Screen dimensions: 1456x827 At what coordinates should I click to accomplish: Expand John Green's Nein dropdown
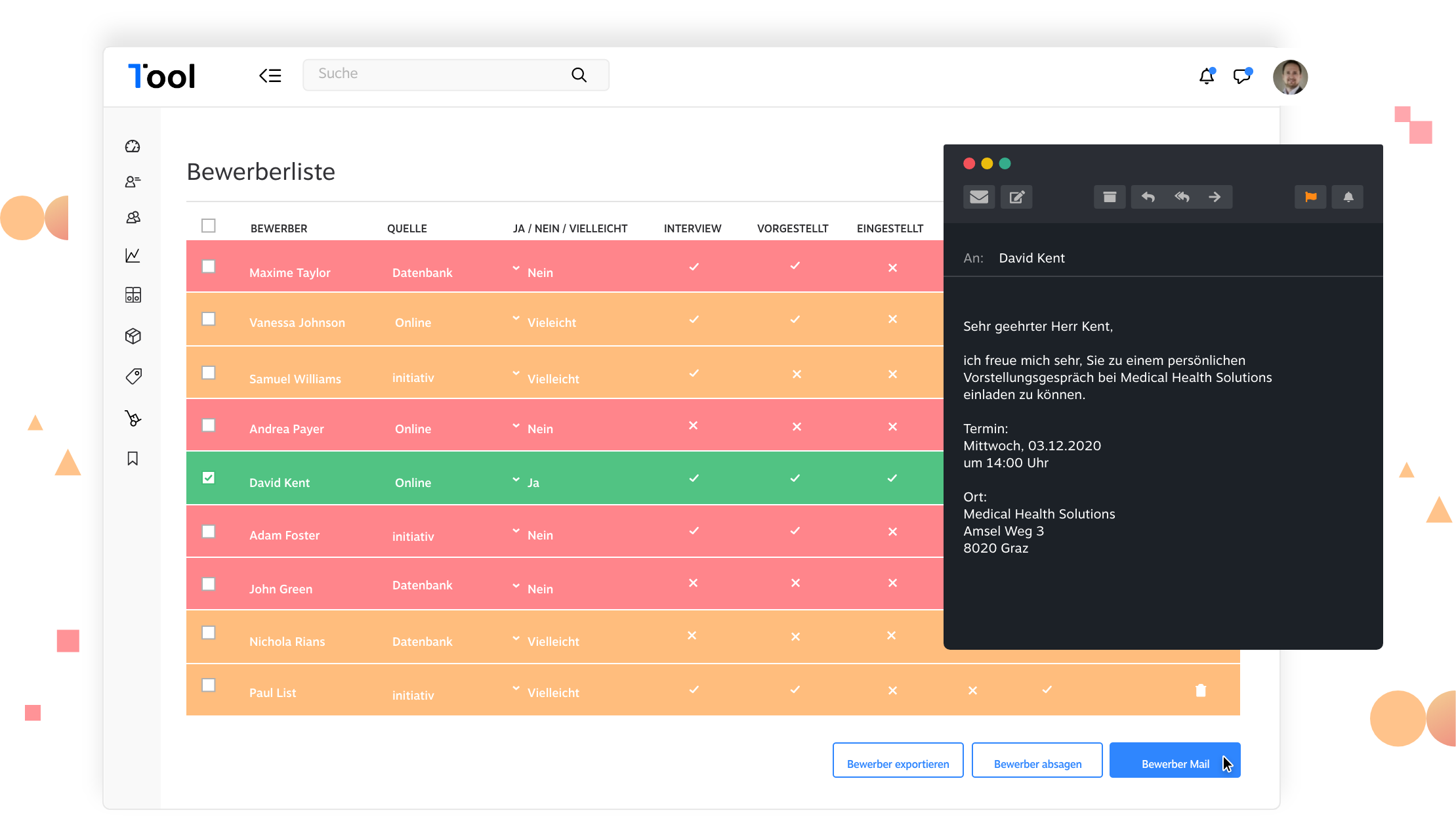[x=516, y=585]
